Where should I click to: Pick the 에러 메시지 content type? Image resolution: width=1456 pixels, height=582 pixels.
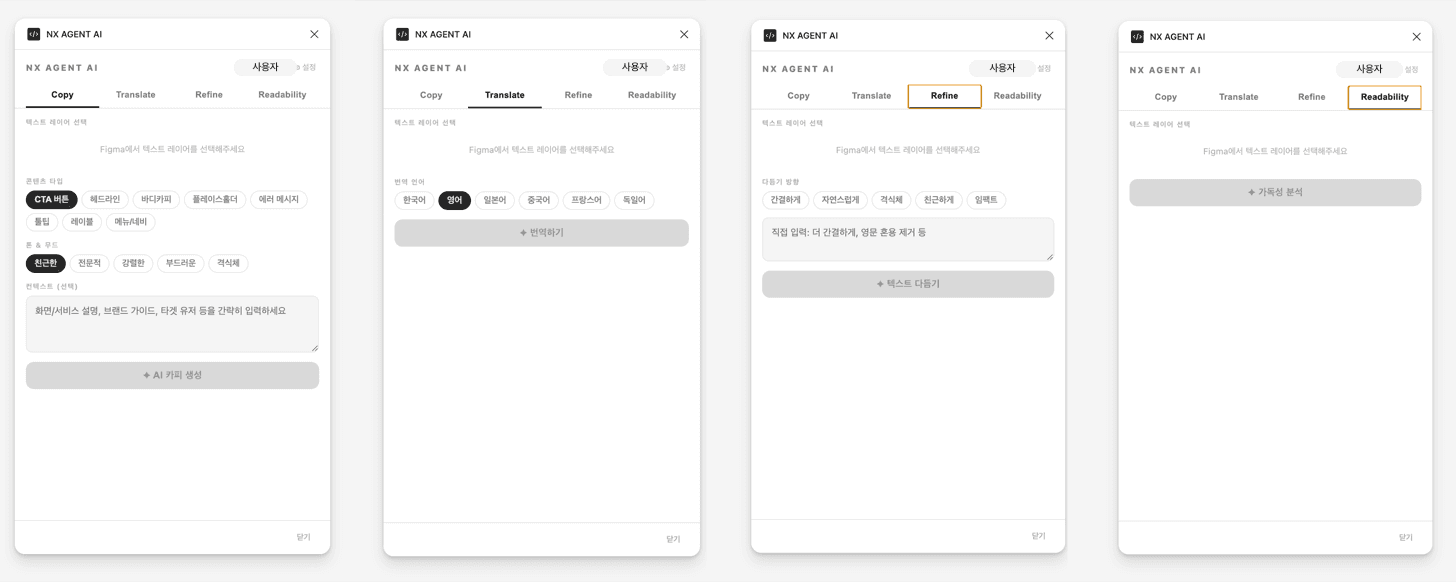(279, 199)
